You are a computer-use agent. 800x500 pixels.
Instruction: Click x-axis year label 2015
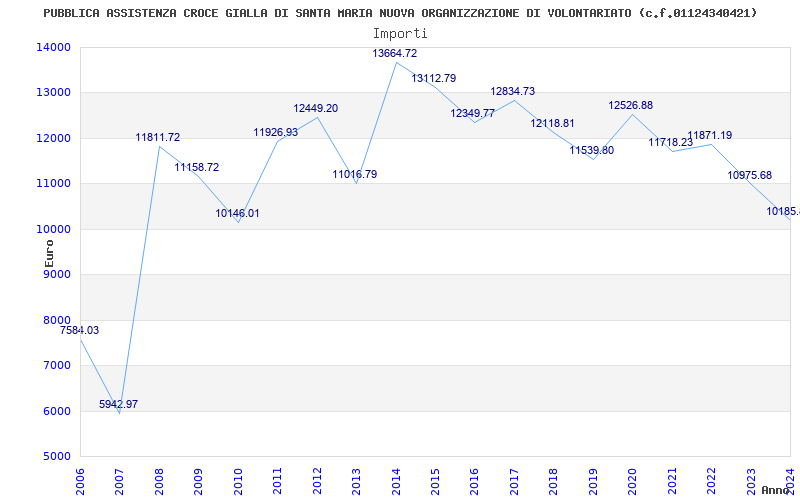coord(435,481)
